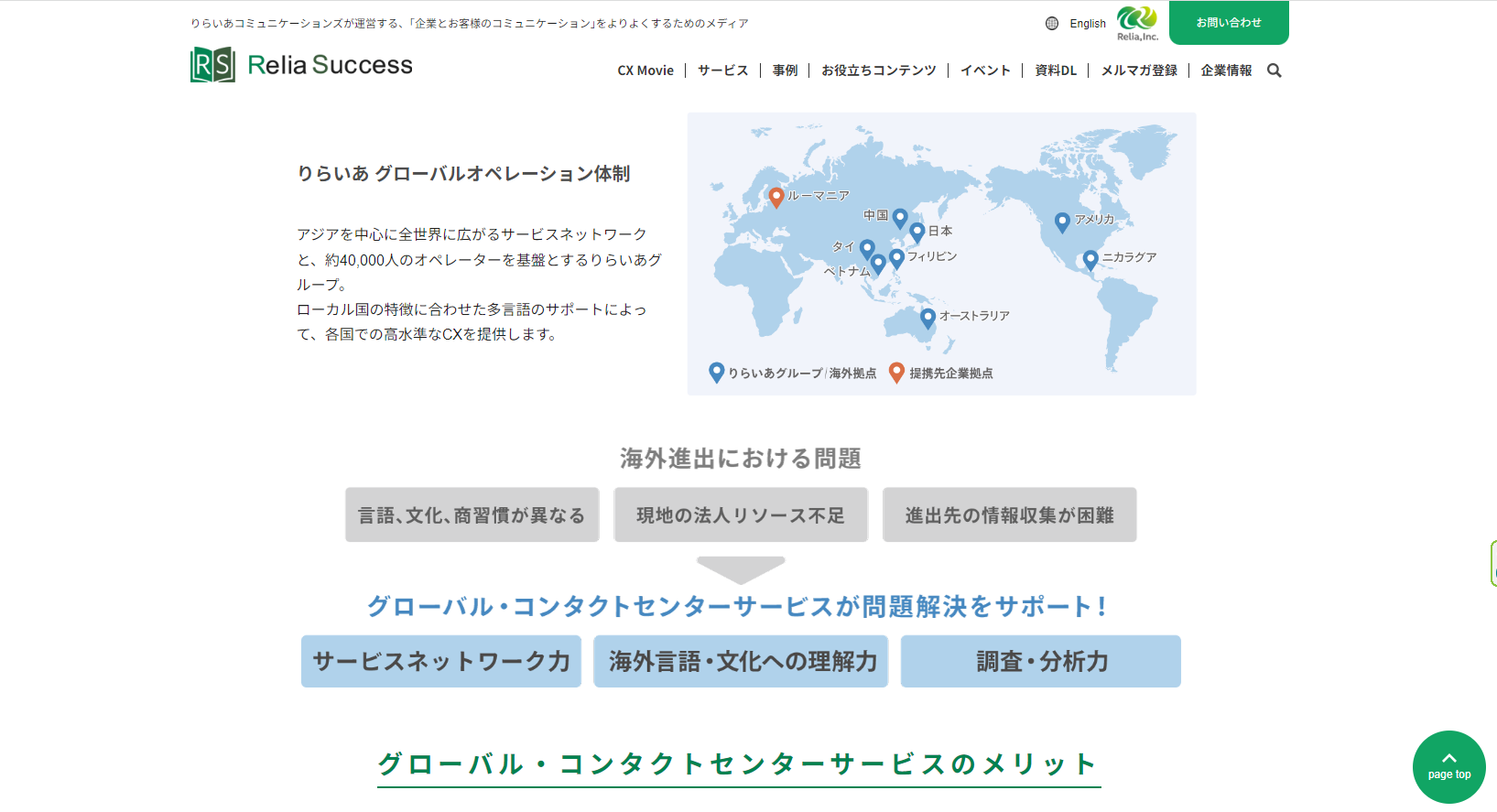Select the Philippines map pin
The image size is (1497, 812).
click(x=897, y=258)
